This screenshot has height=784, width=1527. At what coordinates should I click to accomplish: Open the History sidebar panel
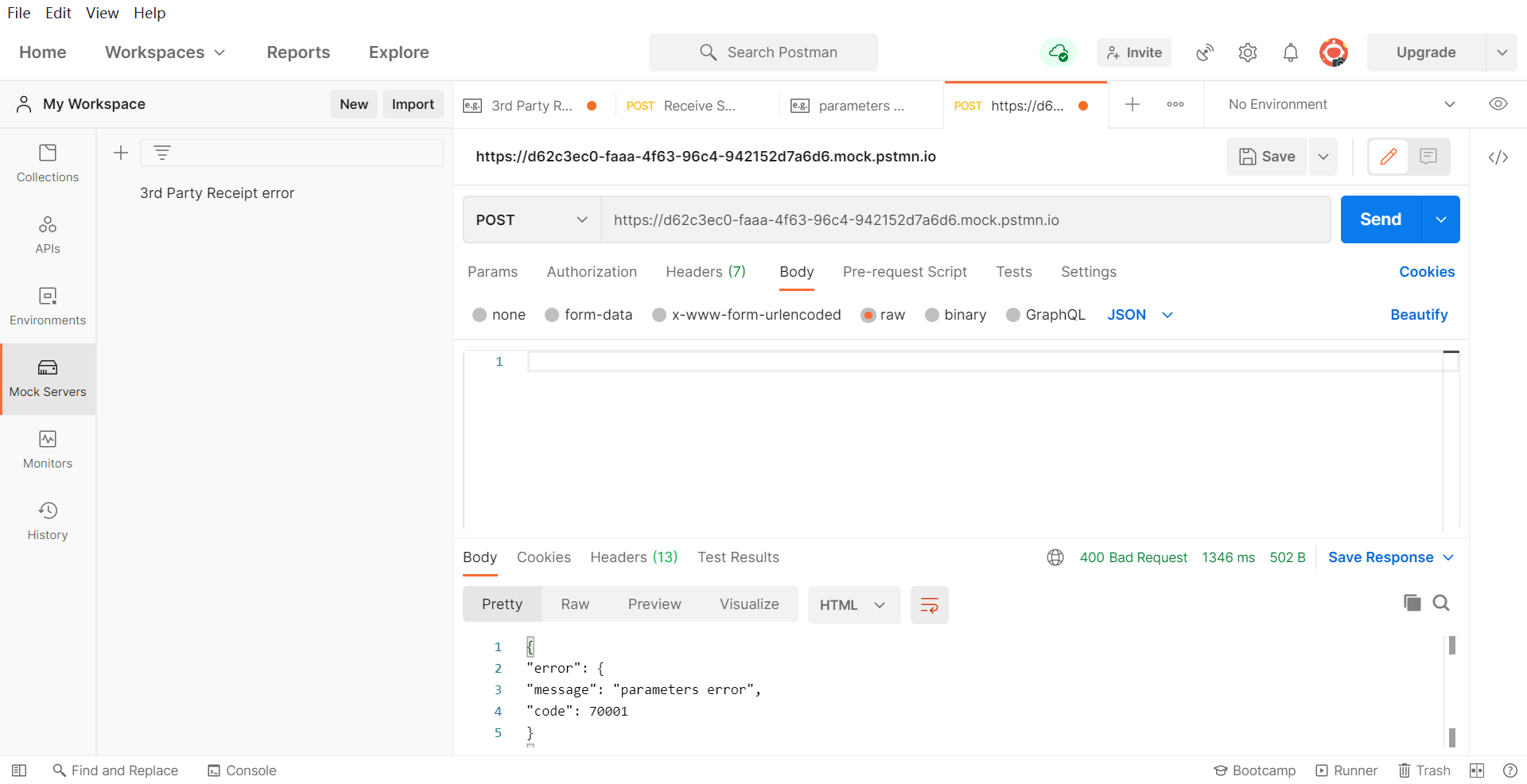point(48,522)
